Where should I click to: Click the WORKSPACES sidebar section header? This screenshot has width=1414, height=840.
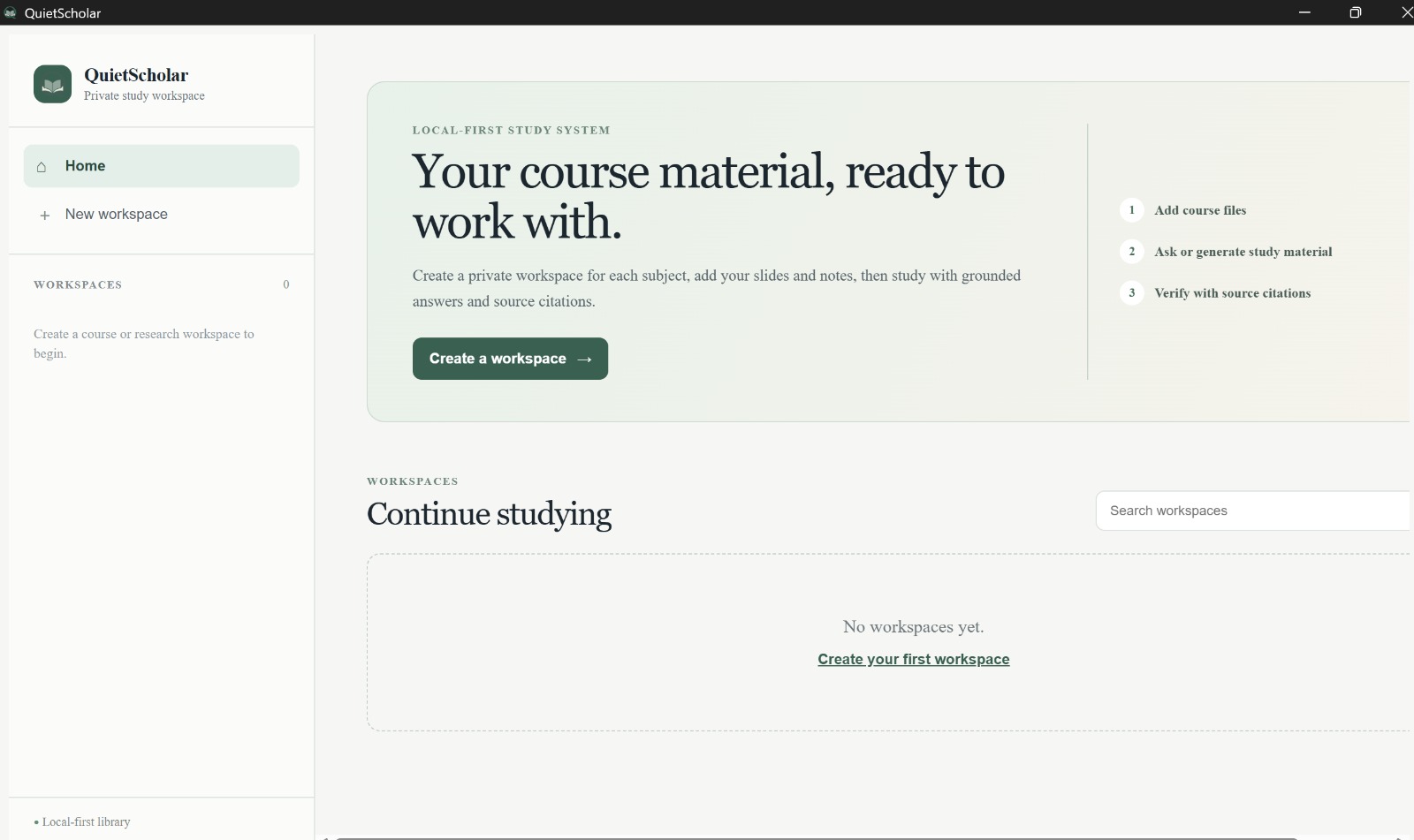click(78, 284)
